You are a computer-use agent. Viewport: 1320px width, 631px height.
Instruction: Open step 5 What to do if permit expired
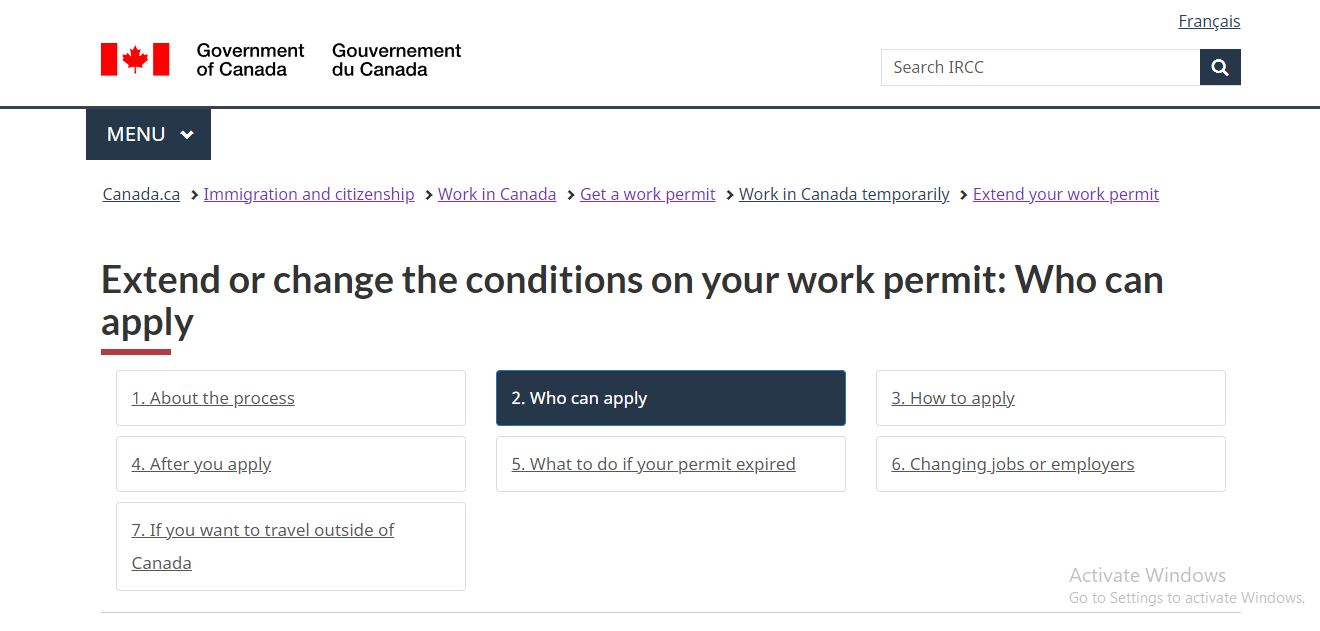tap(653, 464)
